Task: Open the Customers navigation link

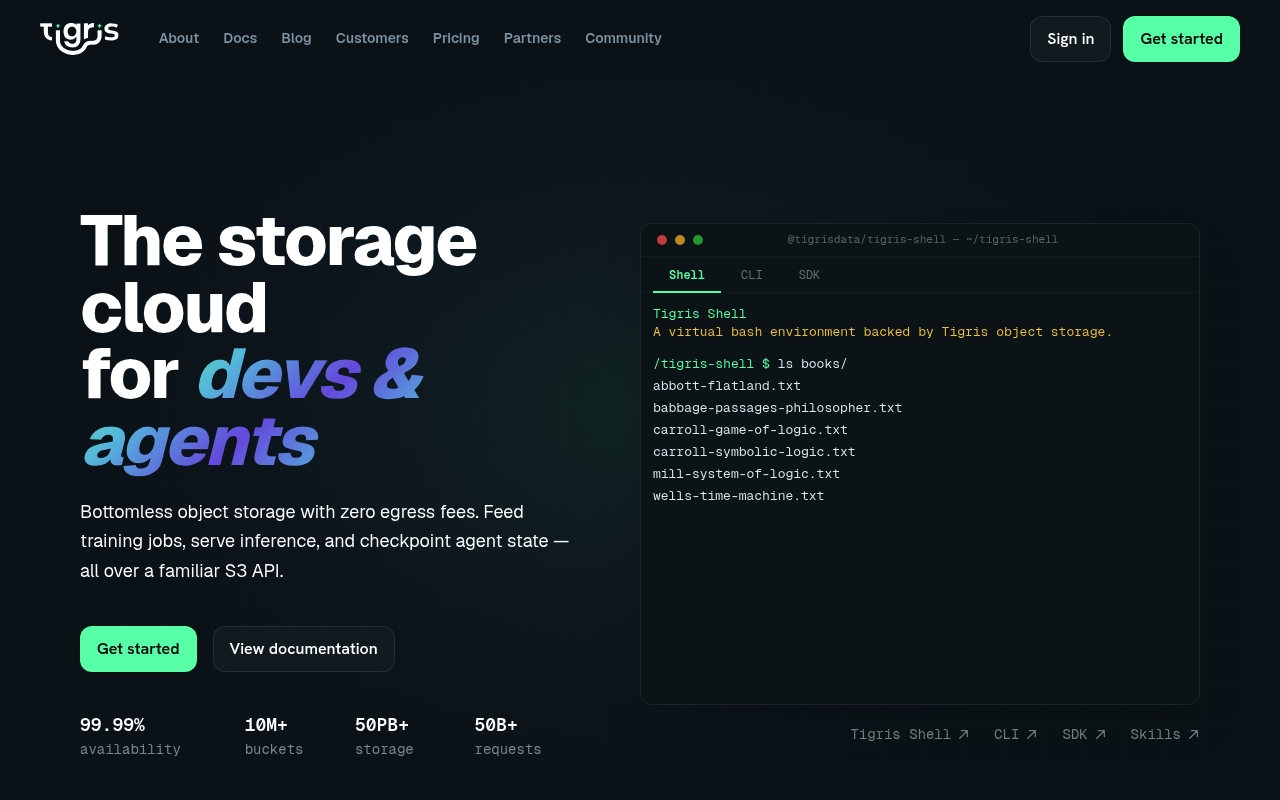Action: 372,38
